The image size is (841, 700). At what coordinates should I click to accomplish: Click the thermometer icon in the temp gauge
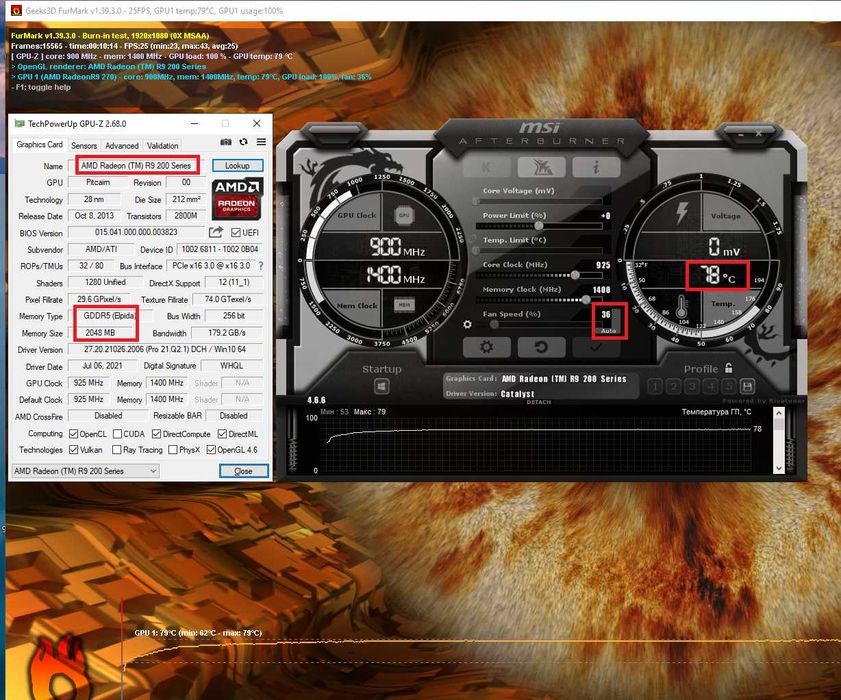[682, 306]
